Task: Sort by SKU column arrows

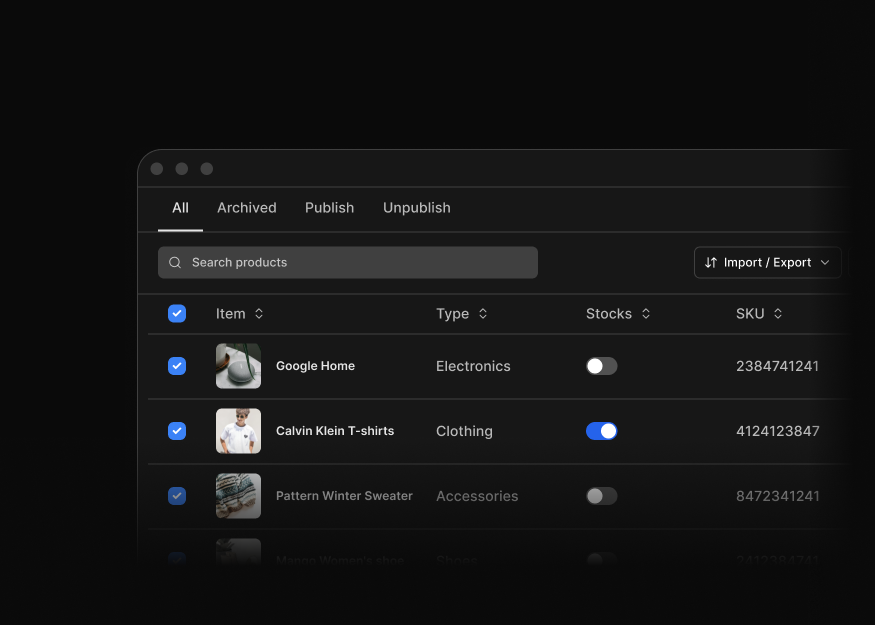Action: (778, 314)
